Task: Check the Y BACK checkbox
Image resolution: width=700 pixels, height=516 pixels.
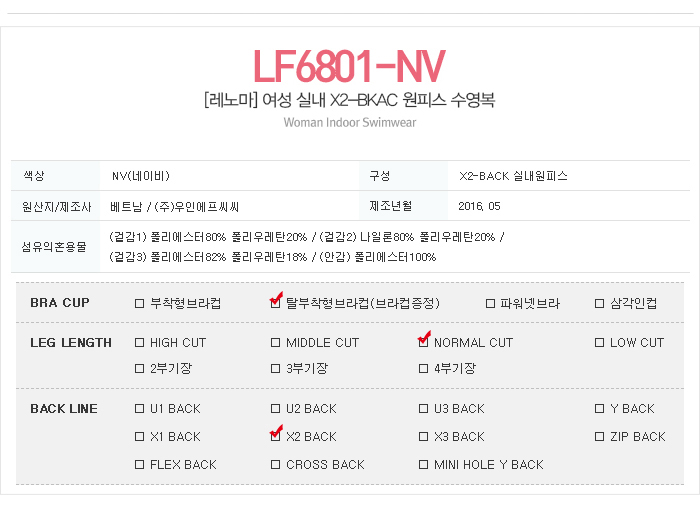Action: pos(600,409)
